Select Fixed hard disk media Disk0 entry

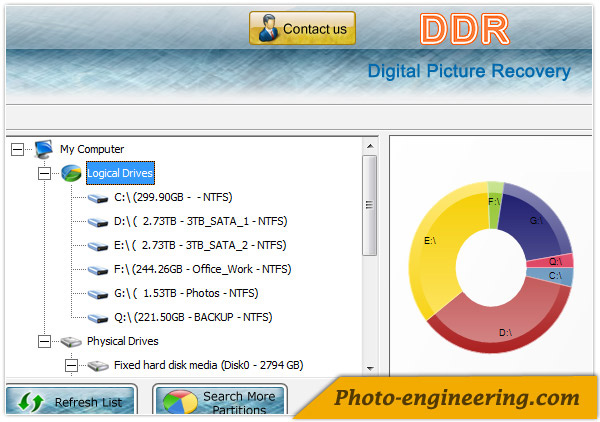[x=209, y=365]
